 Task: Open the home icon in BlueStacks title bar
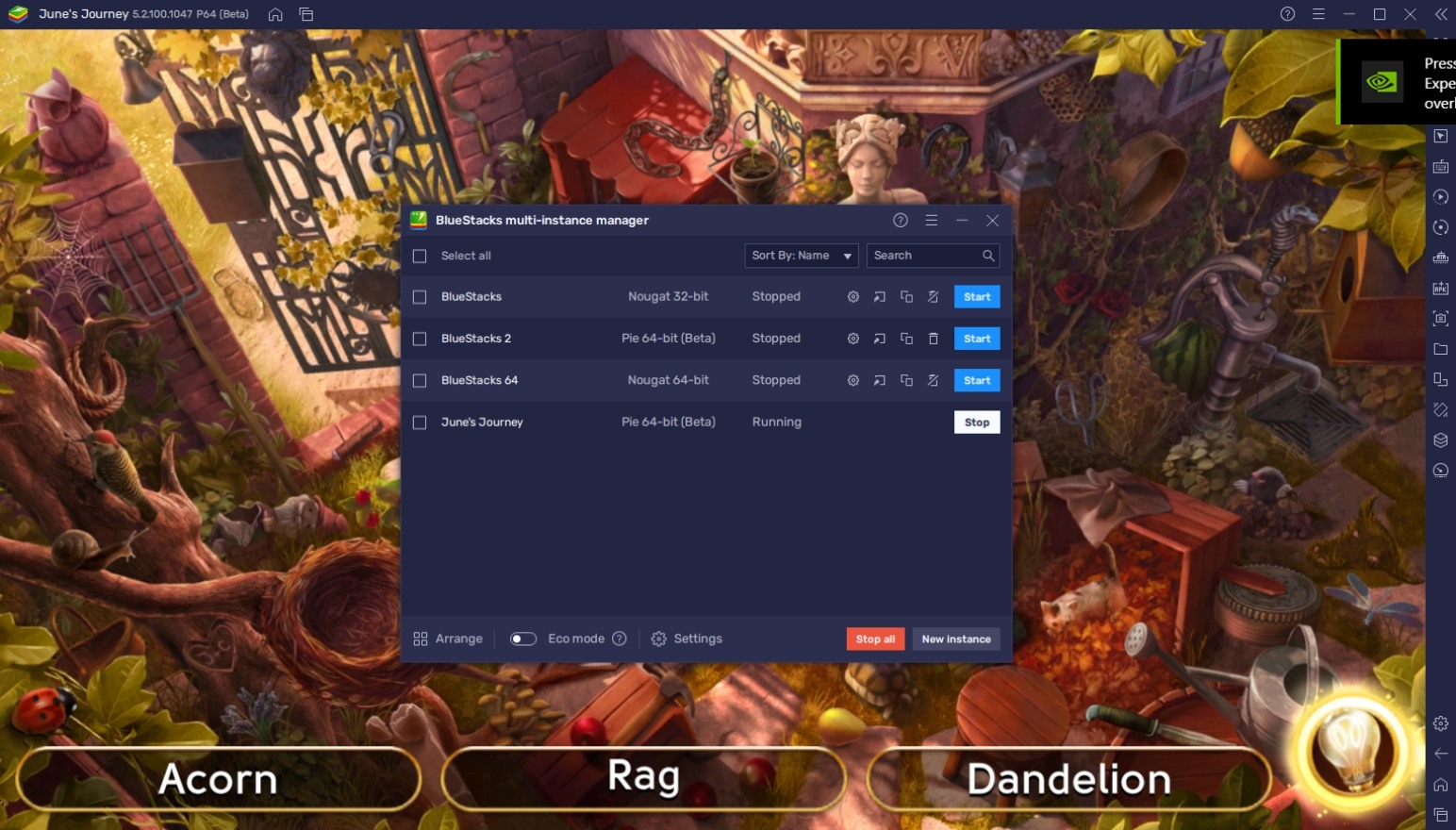275,14
